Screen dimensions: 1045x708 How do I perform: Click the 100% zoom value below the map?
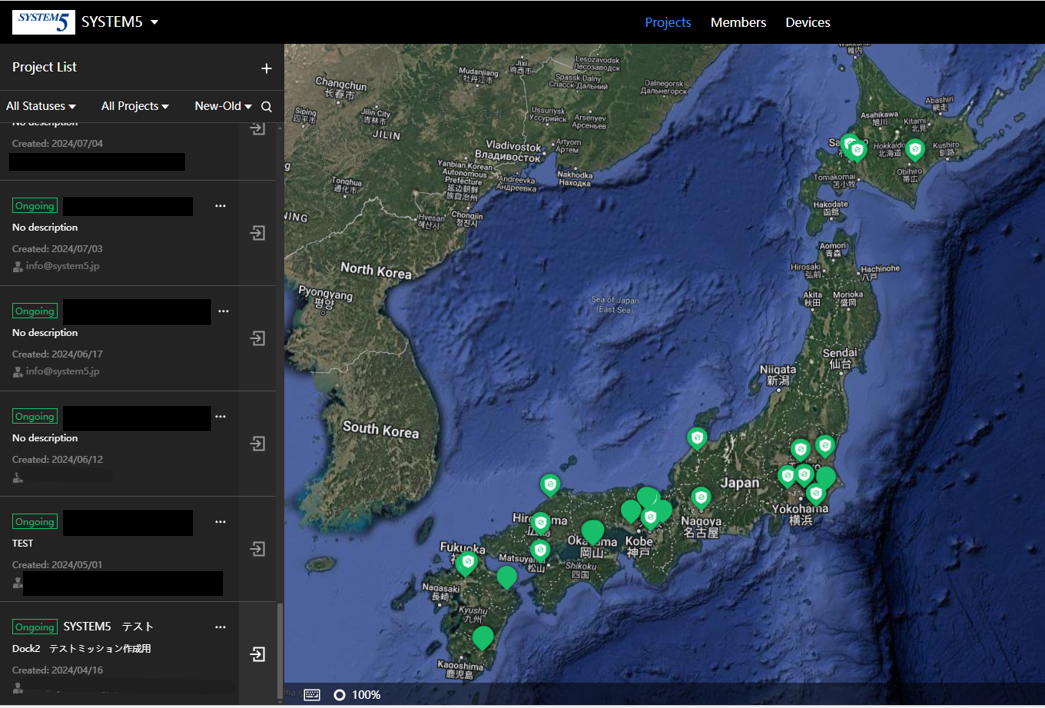click(x=367, y=695)
